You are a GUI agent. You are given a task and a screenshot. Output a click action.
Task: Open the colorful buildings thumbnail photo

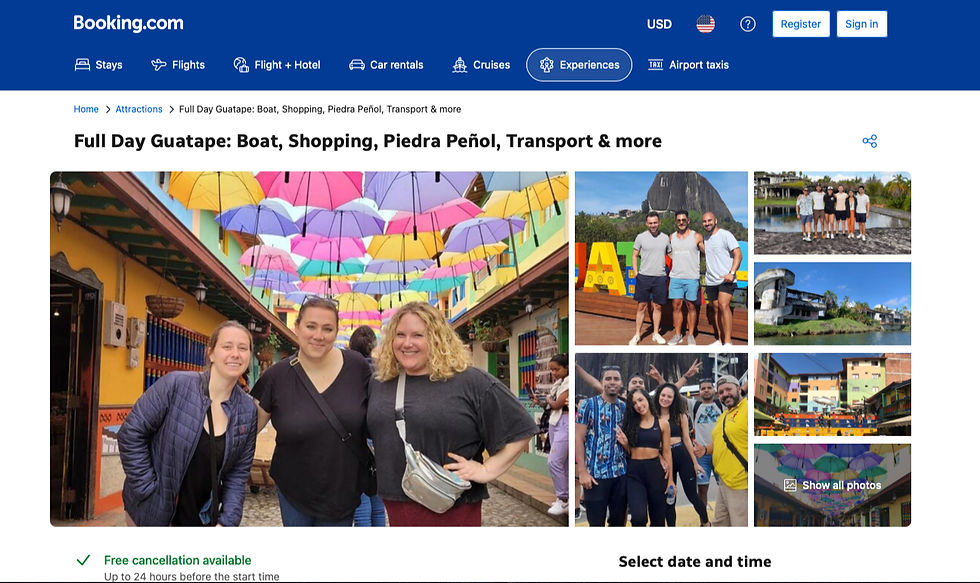pos(833,394)
